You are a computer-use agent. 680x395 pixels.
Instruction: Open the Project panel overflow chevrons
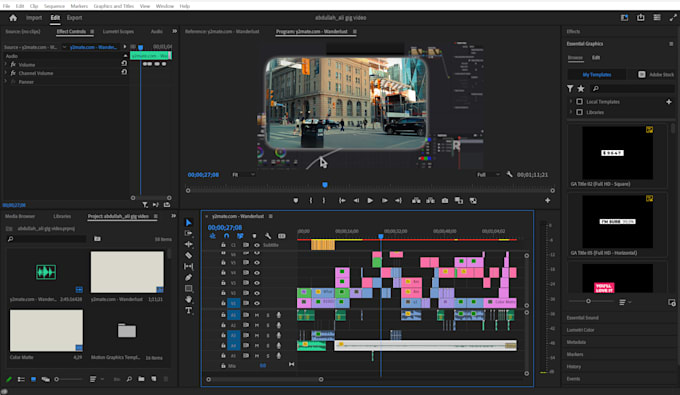(x=173, y=216)
